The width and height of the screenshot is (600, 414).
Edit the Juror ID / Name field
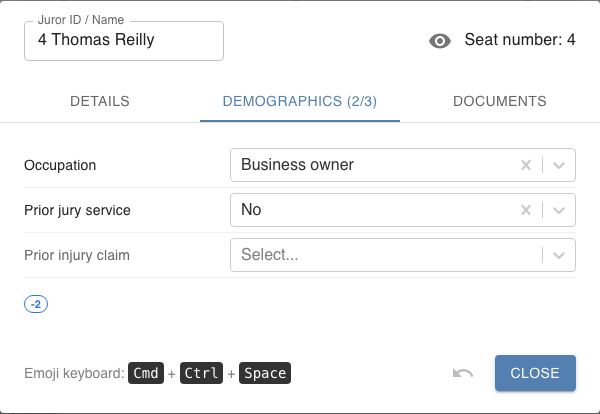[124, 41]
